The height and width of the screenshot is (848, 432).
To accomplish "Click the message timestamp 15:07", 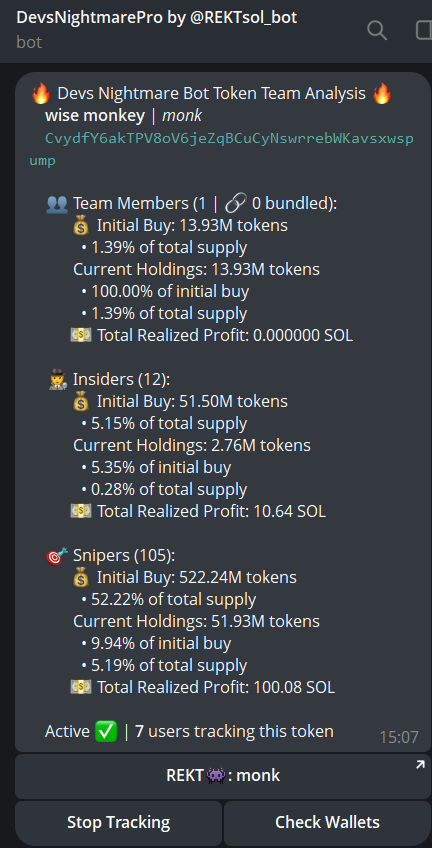I will [x=399, y=737].
